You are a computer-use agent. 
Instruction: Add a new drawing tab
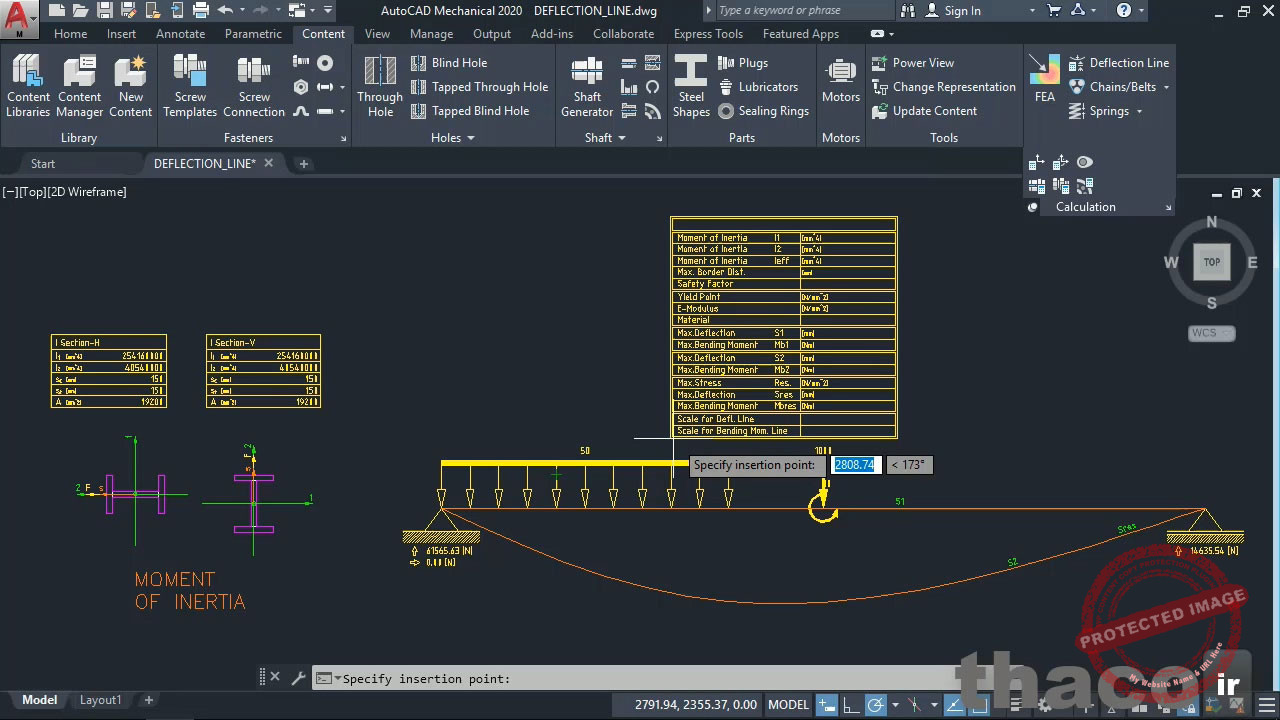[x=303, y=163]
